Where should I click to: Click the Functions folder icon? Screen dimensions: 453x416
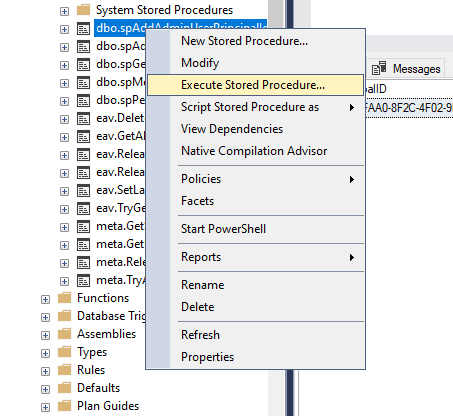click(x=64, y=298)
